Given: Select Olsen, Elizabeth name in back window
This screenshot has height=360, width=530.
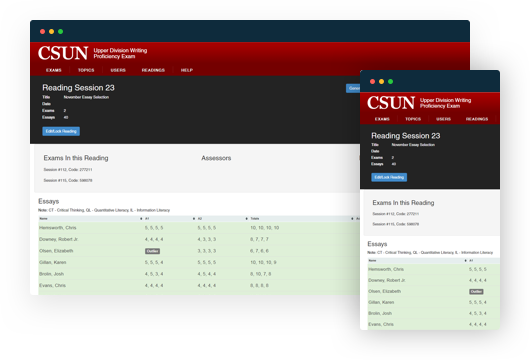Looking at the screenshot, I should (56, 251).
